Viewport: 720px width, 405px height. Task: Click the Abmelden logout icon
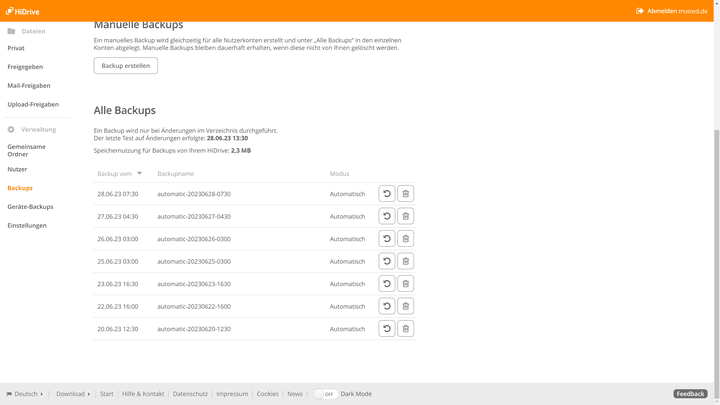click(x=640, y=11)
